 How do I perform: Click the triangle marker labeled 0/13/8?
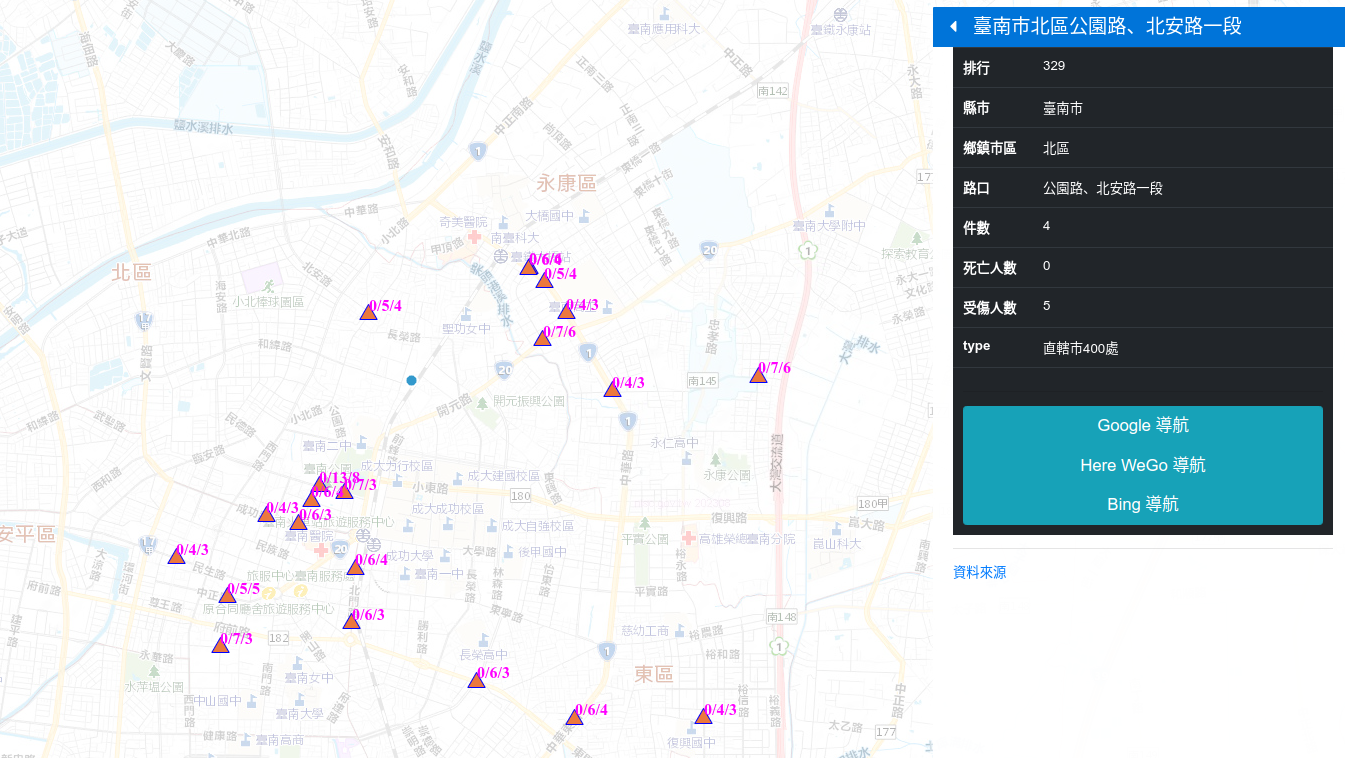[x=320, y=484]
